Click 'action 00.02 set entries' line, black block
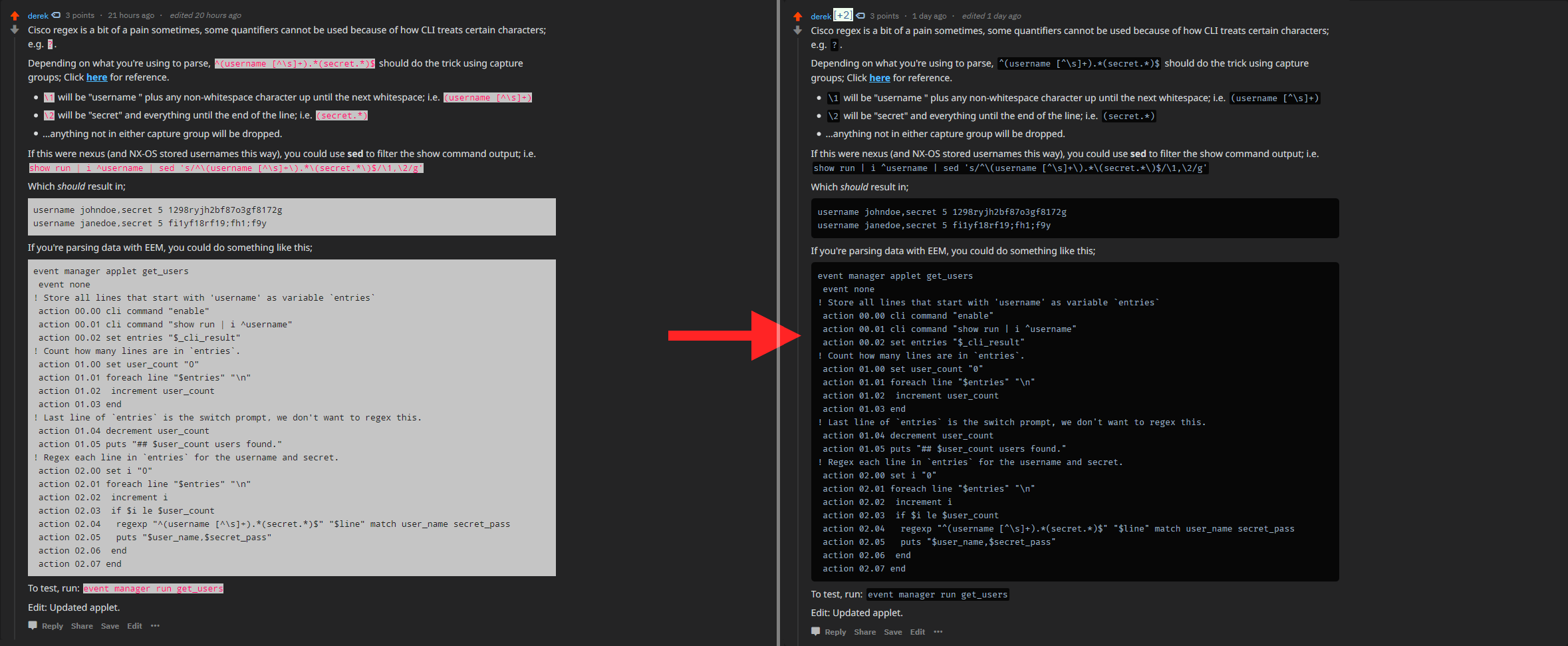 tap(924, 343)
